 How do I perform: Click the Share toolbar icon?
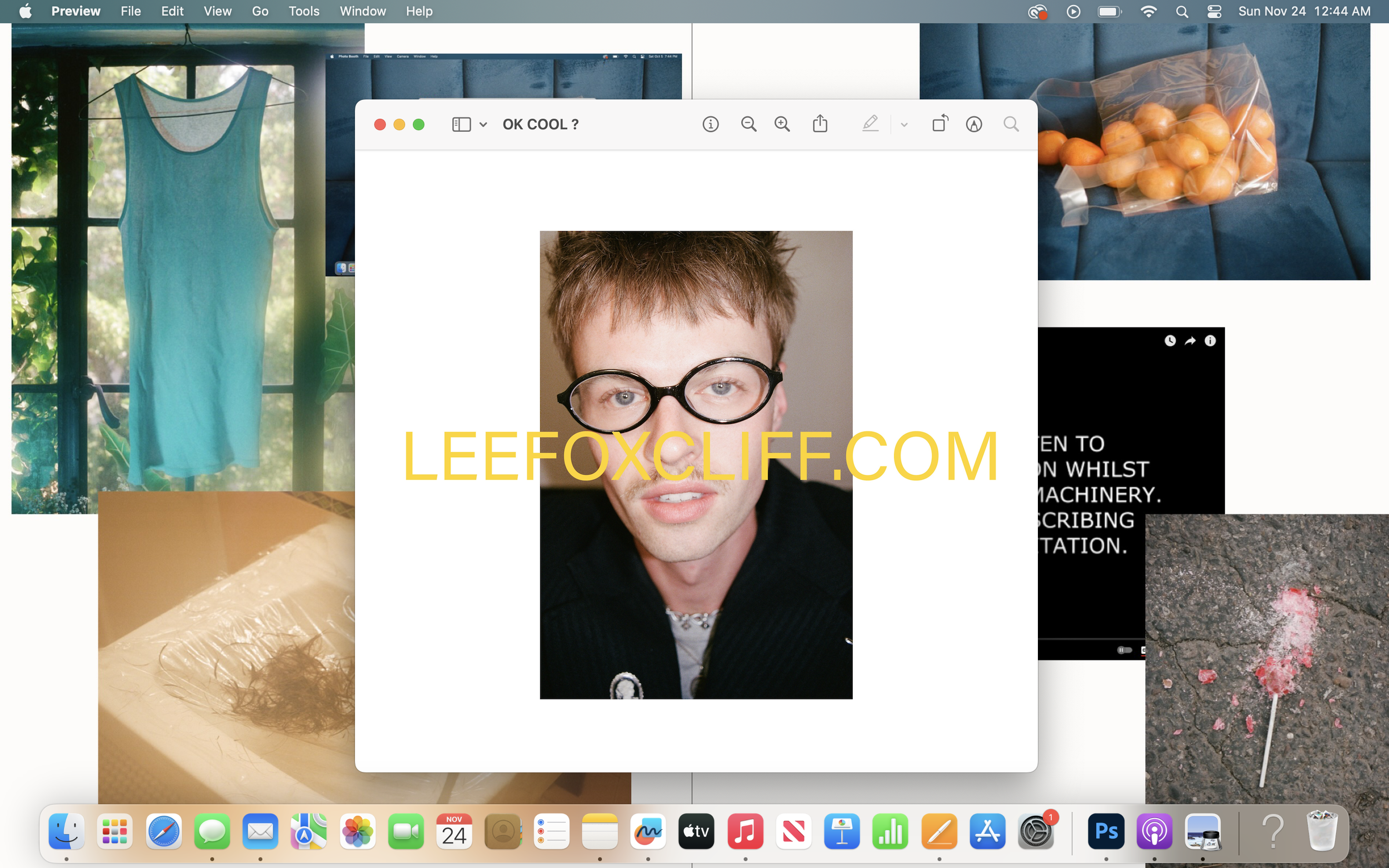pyautogui.click(x=820, y=124)
